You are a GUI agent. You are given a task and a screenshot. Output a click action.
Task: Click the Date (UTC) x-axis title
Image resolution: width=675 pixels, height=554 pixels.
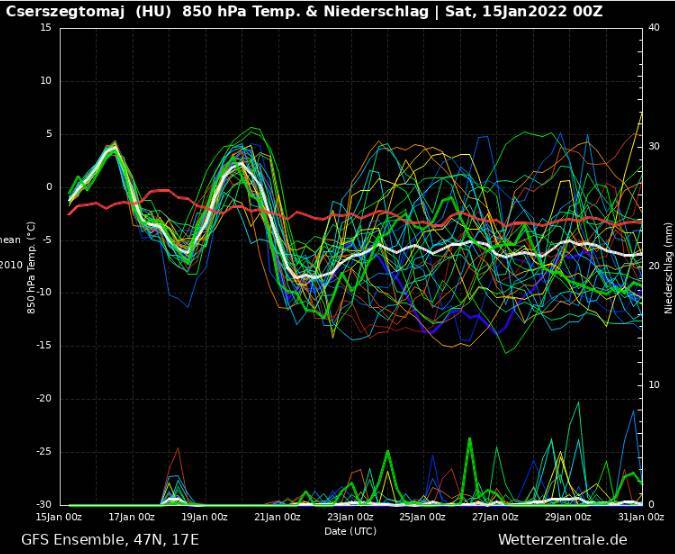350,530
